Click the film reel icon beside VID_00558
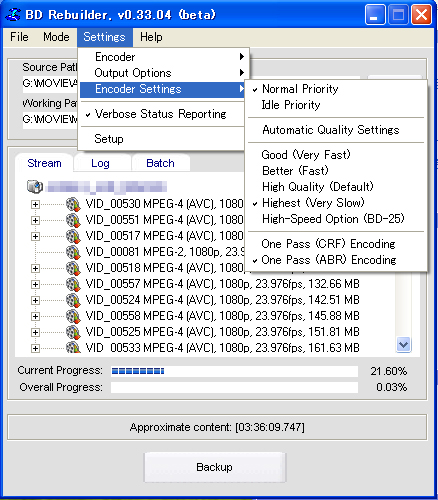Viewport: 438px width, 500px height. click(73, 316)
